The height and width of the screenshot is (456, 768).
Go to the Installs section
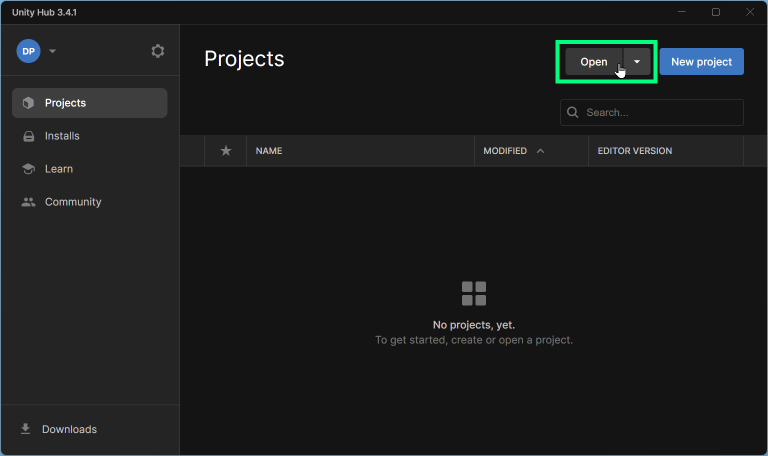click(62, 136)
